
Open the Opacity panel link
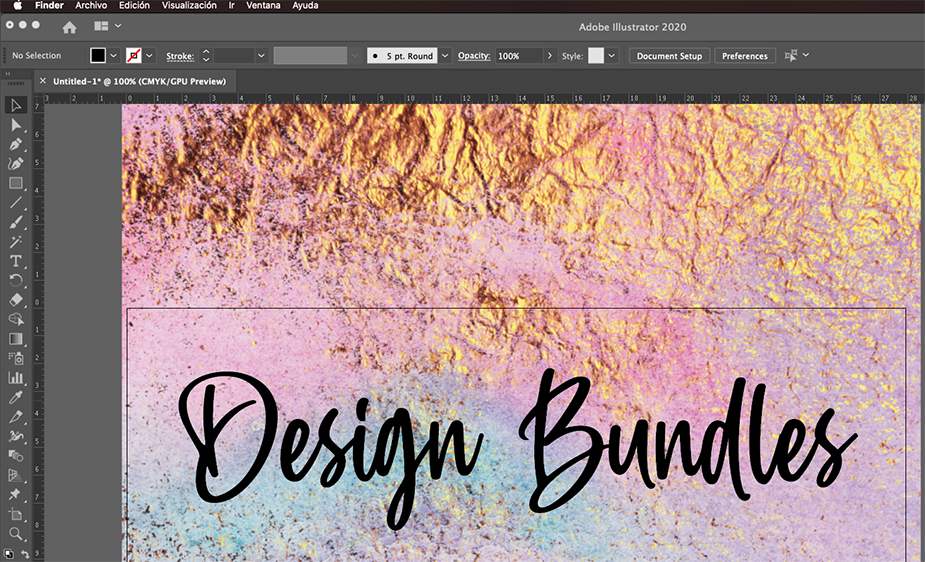pyautogui.click(x=474, y=55)
